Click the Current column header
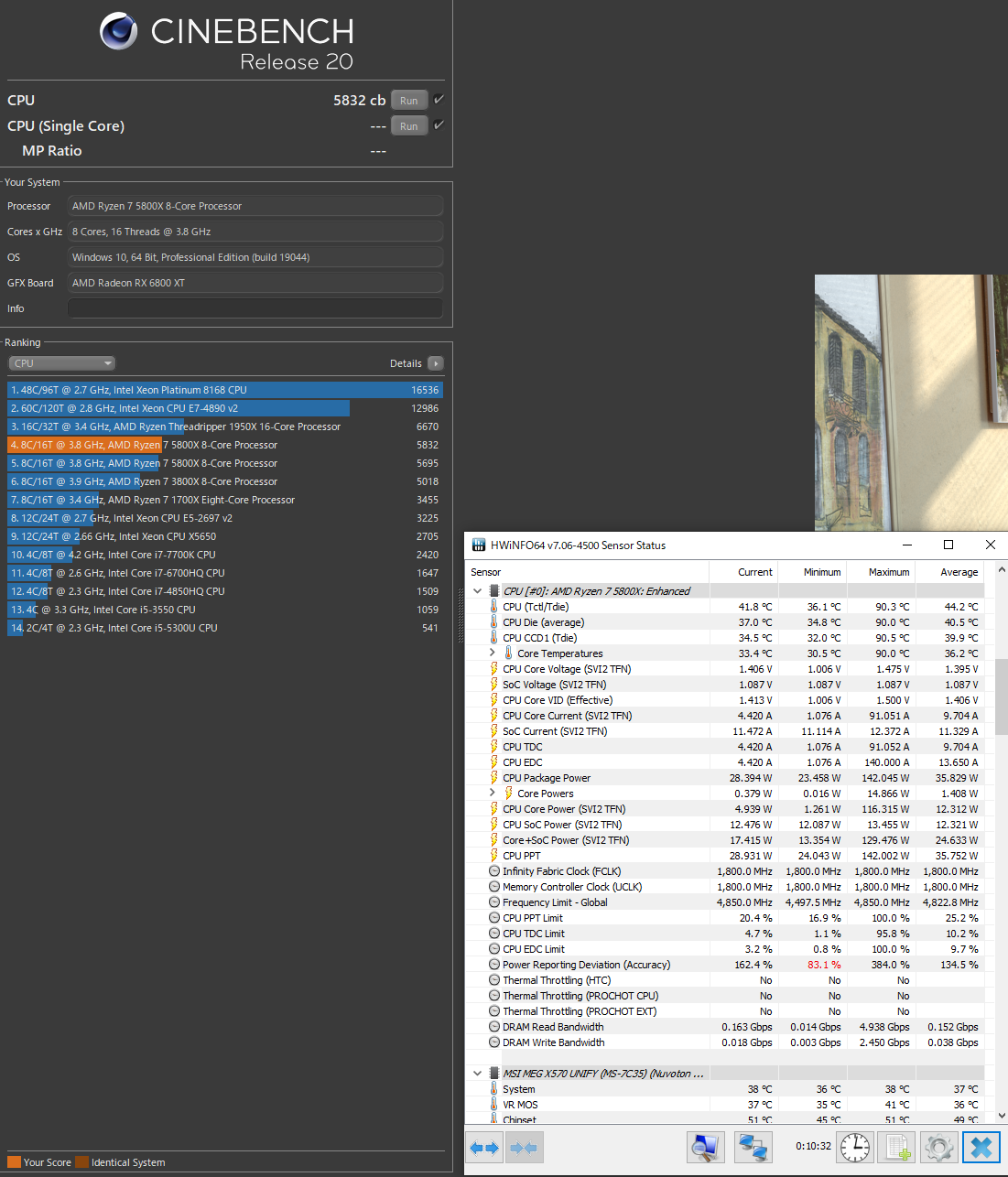 click(743, 571)
